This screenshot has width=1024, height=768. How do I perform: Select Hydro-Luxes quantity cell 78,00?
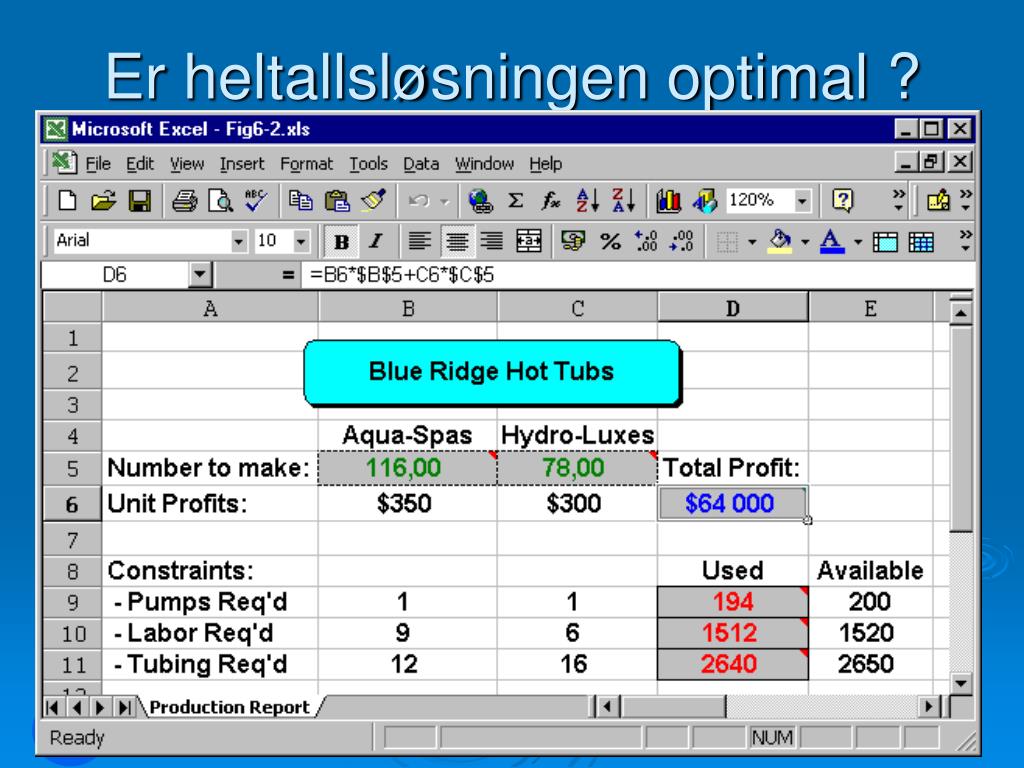[x=577, y=468]
